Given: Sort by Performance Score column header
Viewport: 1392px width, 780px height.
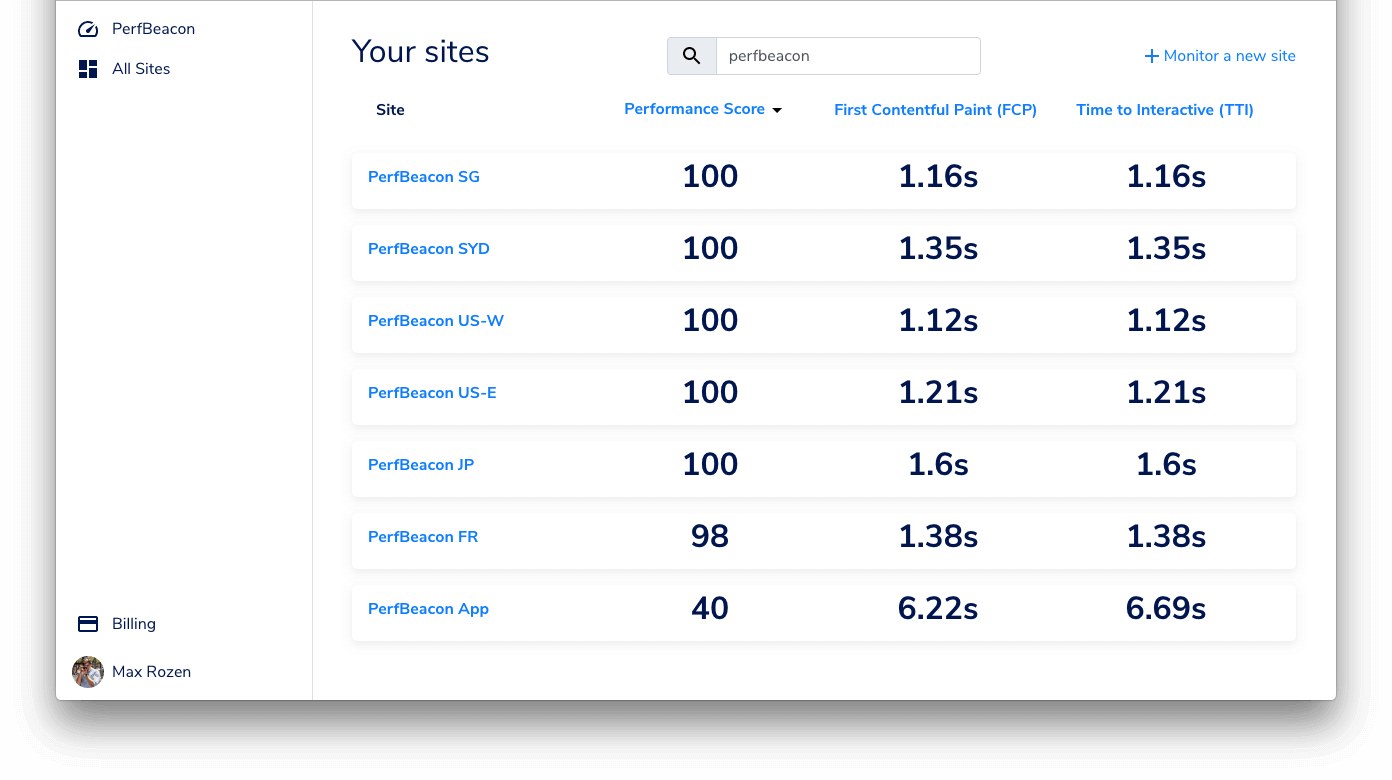Looking at the screenshot, I should click(694, 109).
